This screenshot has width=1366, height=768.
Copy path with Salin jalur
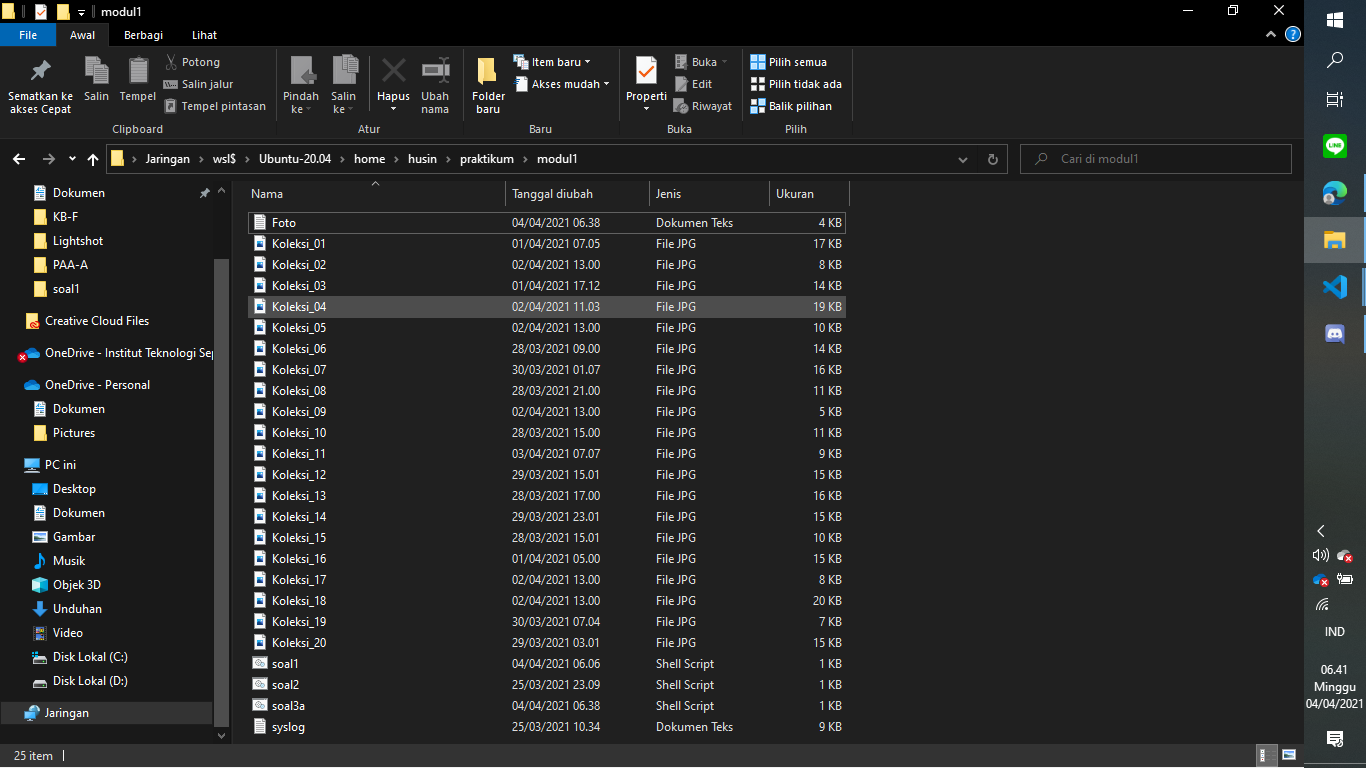coord(199,84)
